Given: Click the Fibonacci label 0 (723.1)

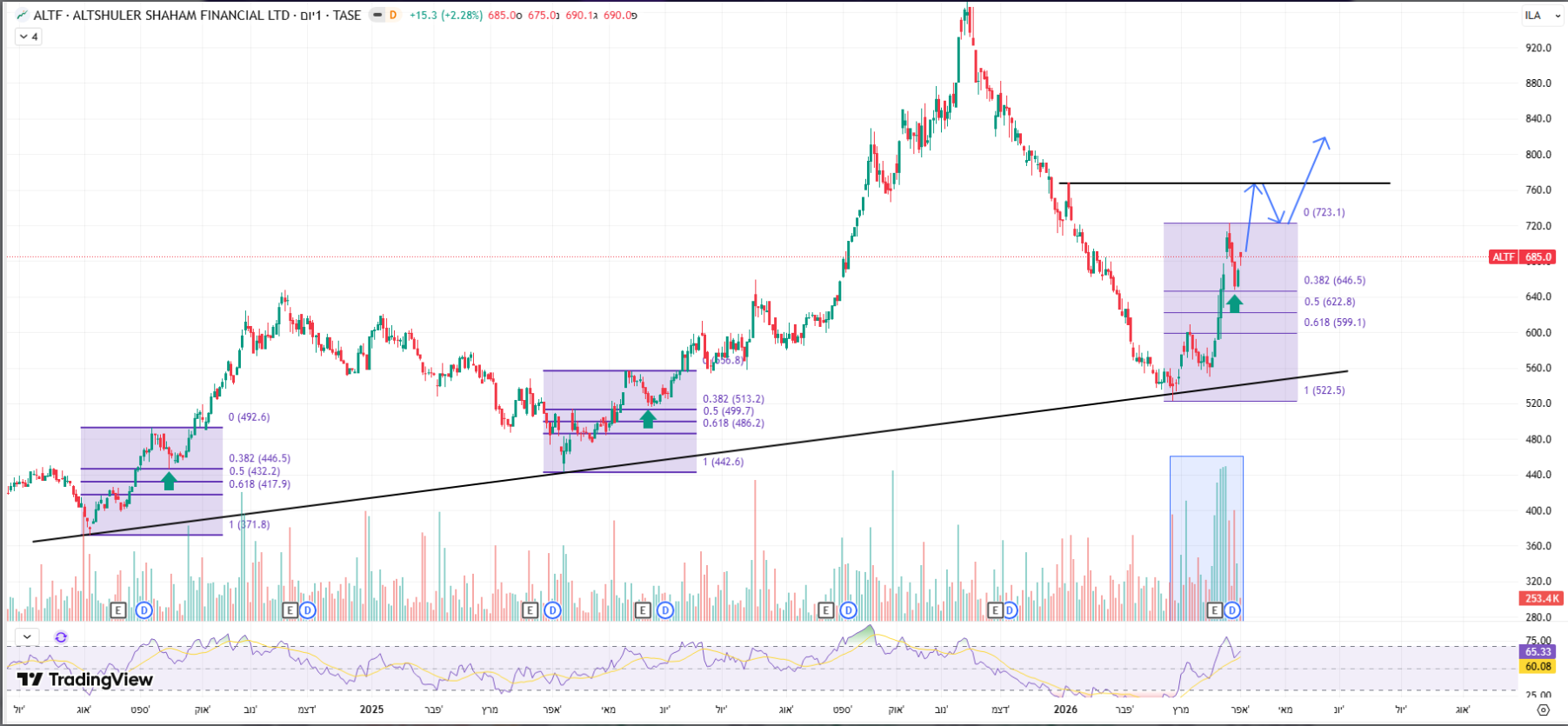Looking at the screenshot, I should [x=1324, y=212].
